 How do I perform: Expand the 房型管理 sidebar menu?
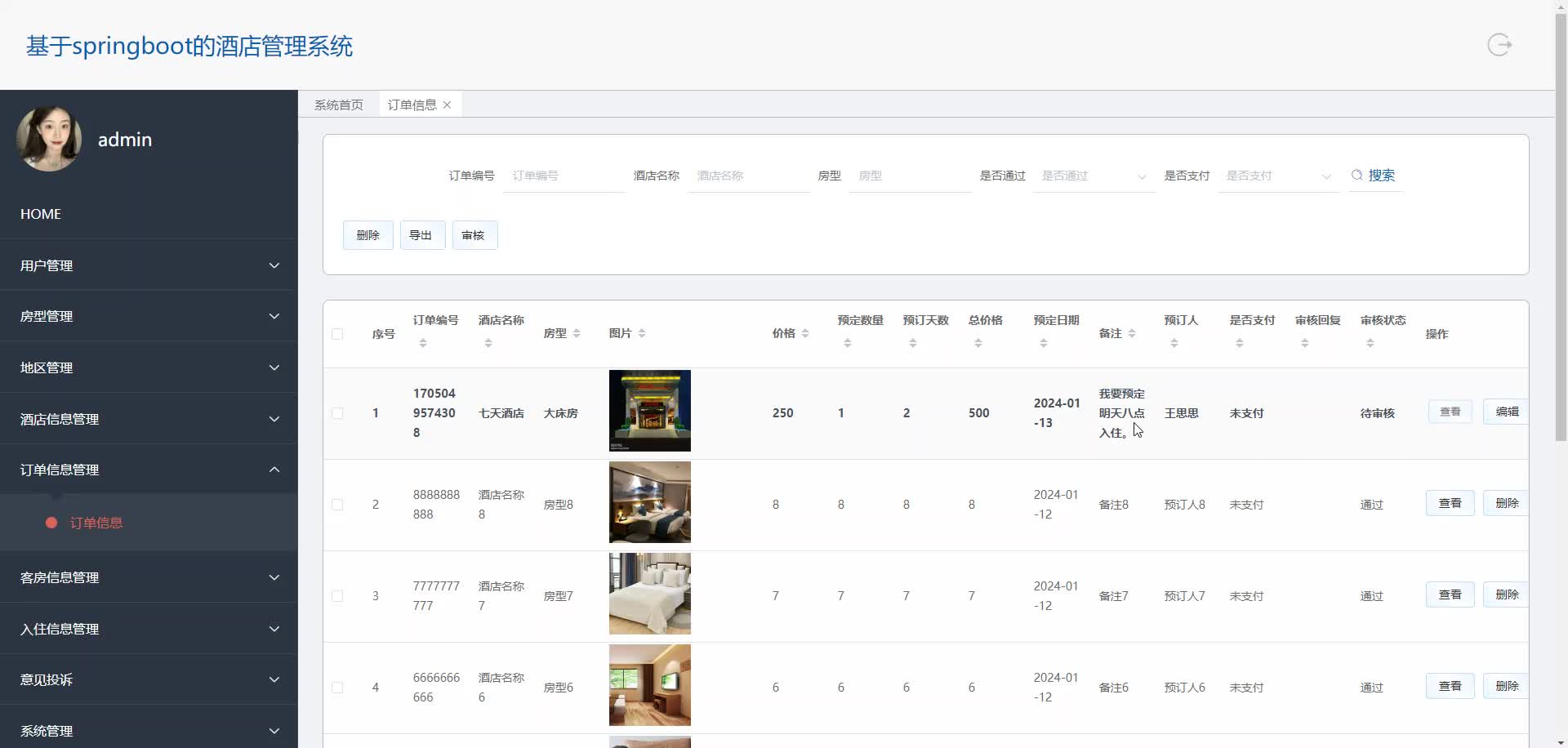149,316
